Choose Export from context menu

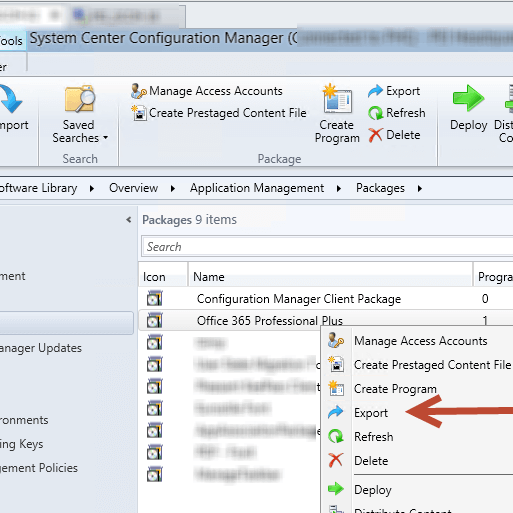[371, 413]
